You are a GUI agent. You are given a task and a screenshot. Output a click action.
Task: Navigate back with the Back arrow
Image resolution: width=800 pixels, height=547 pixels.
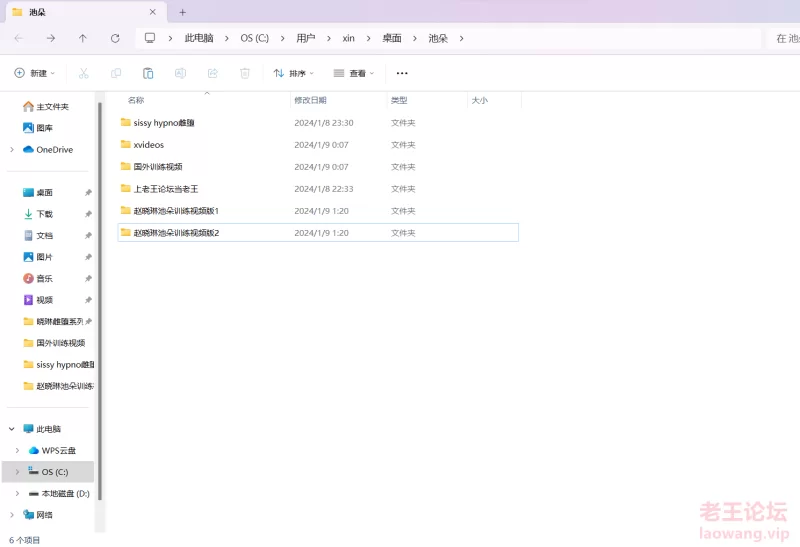pyautogui.click(x=19, y=38)
